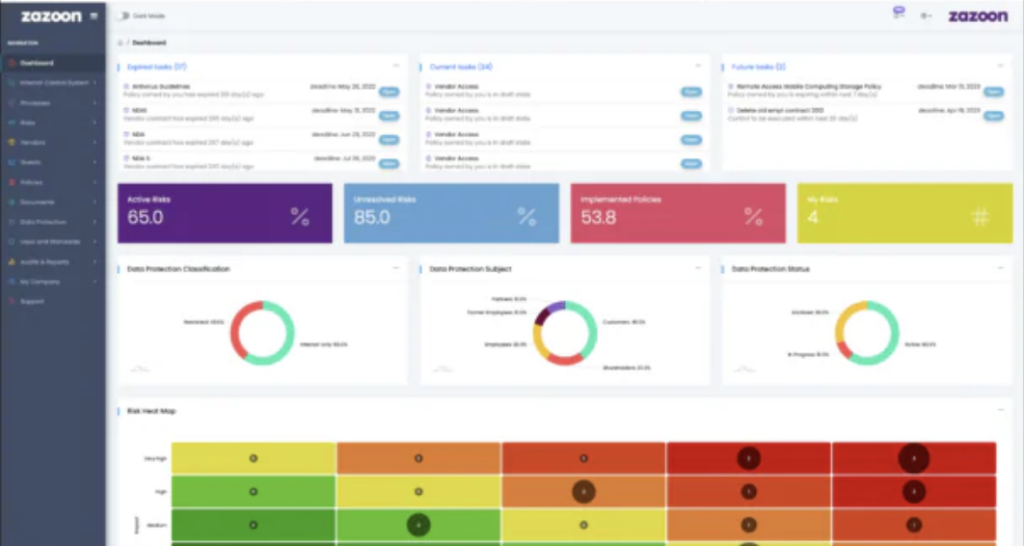Collapse the Future tasks panel via its minus icon

pyautogui.click(x=1000, y=66)
